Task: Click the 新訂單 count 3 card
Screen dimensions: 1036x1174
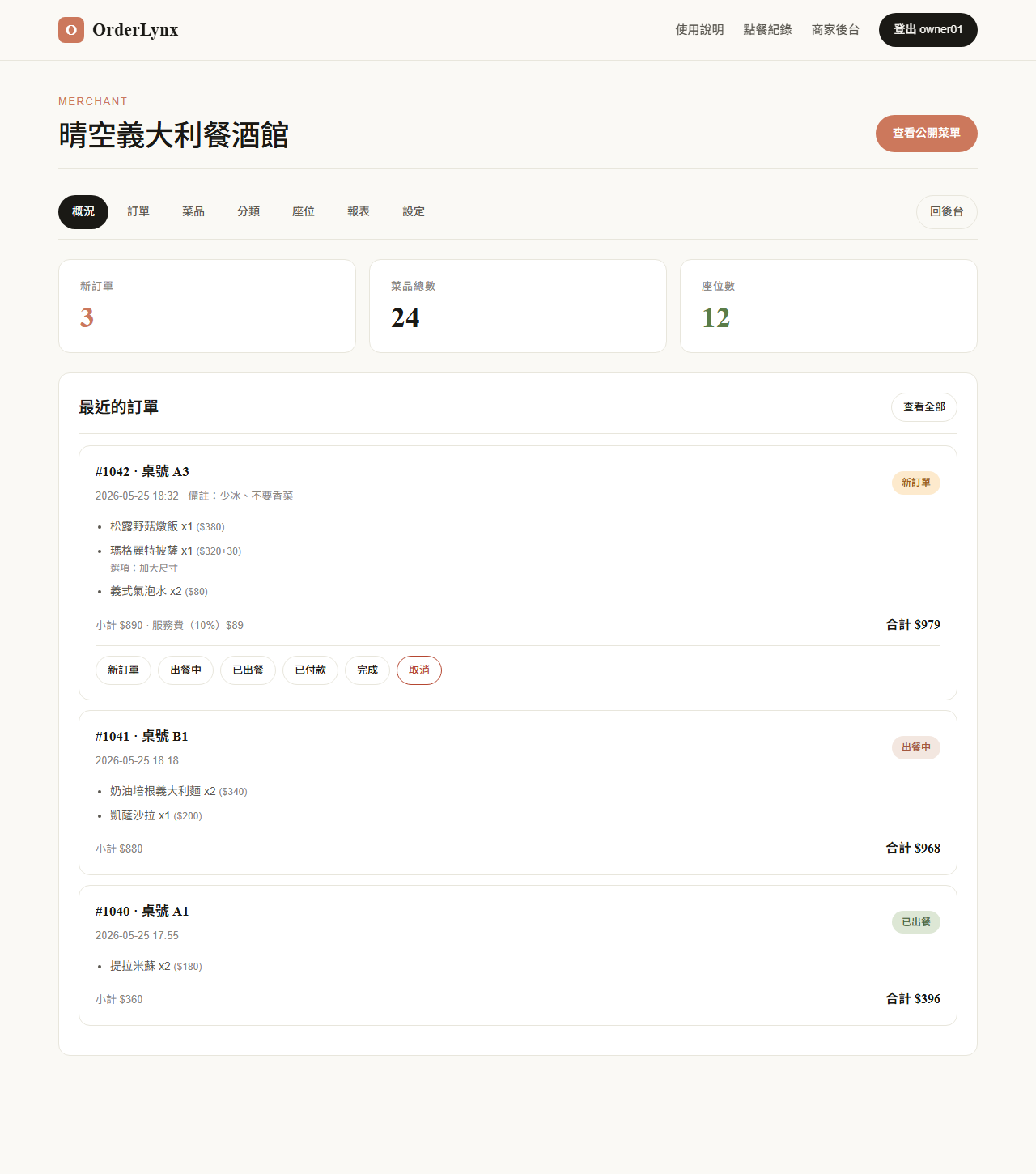Action: pos(207,306)
